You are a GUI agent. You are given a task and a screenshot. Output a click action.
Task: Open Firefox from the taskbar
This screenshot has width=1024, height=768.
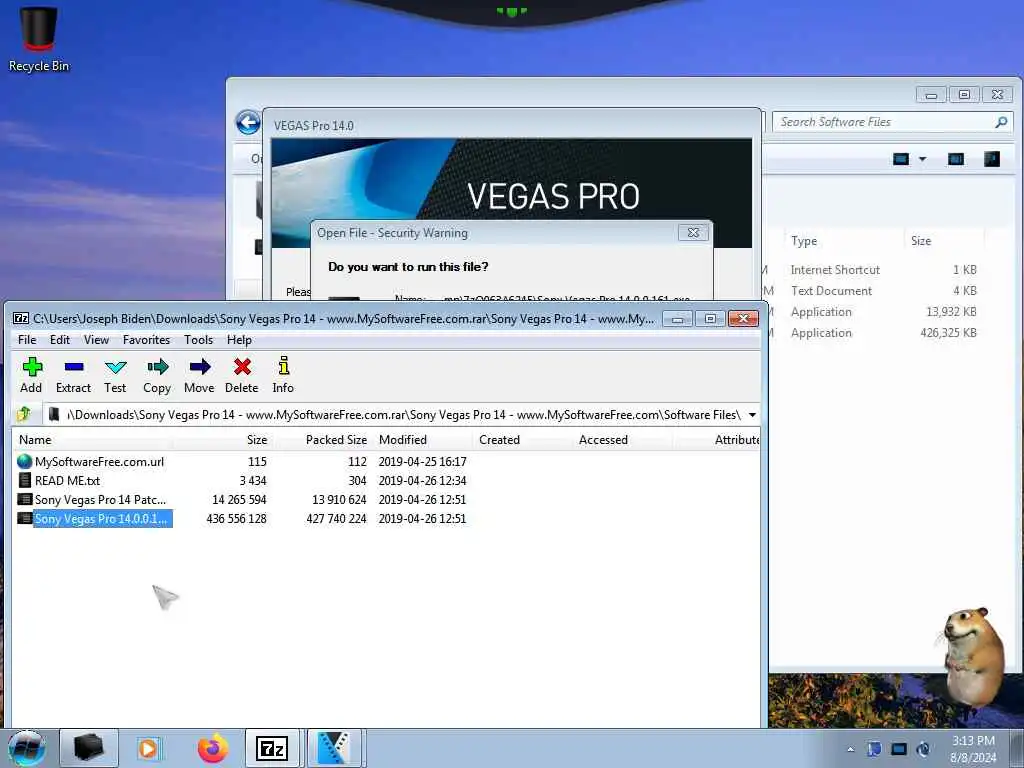pyautogui.click(x=213, y=748)
